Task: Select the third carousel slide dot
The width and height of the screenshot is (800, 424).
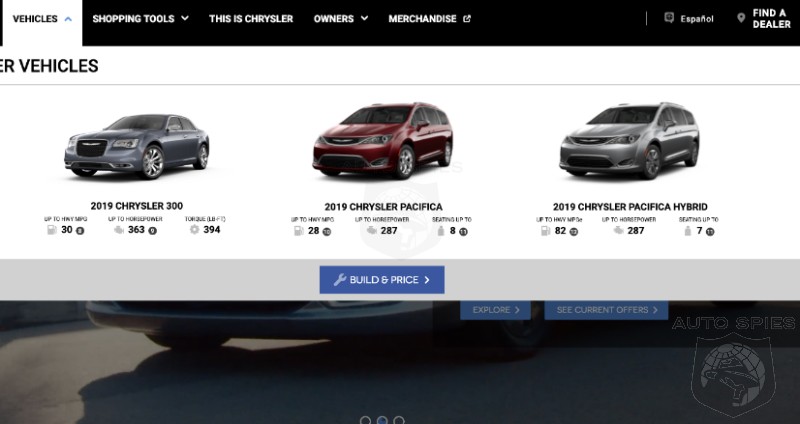Action: tap(399, 420)
